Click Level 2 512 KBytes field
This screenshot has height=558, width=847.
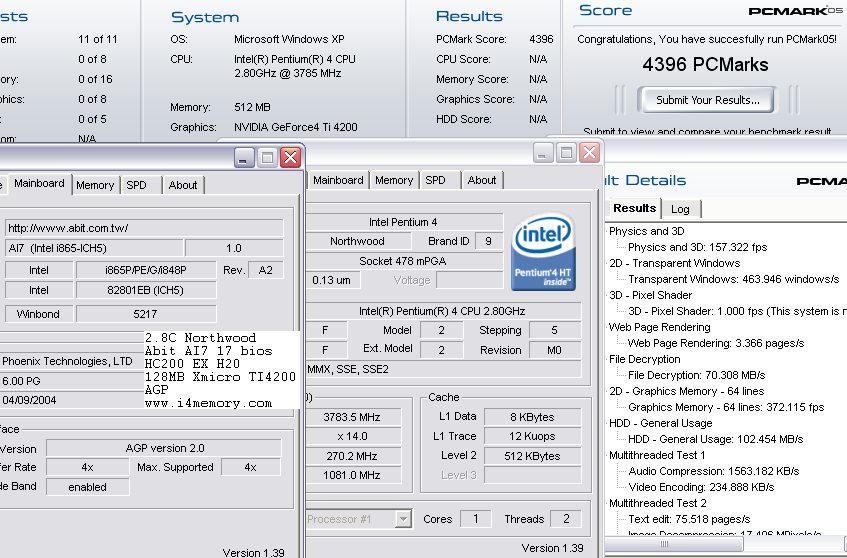(532, 456)
